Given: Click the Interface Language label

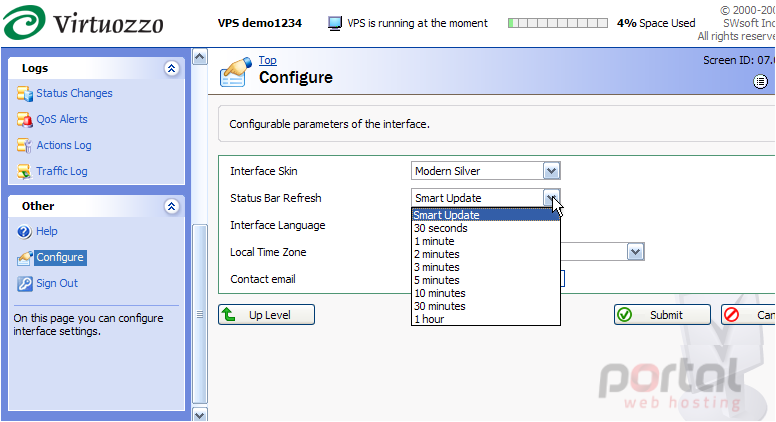Looking at the screenshot, I should (278, 225).
